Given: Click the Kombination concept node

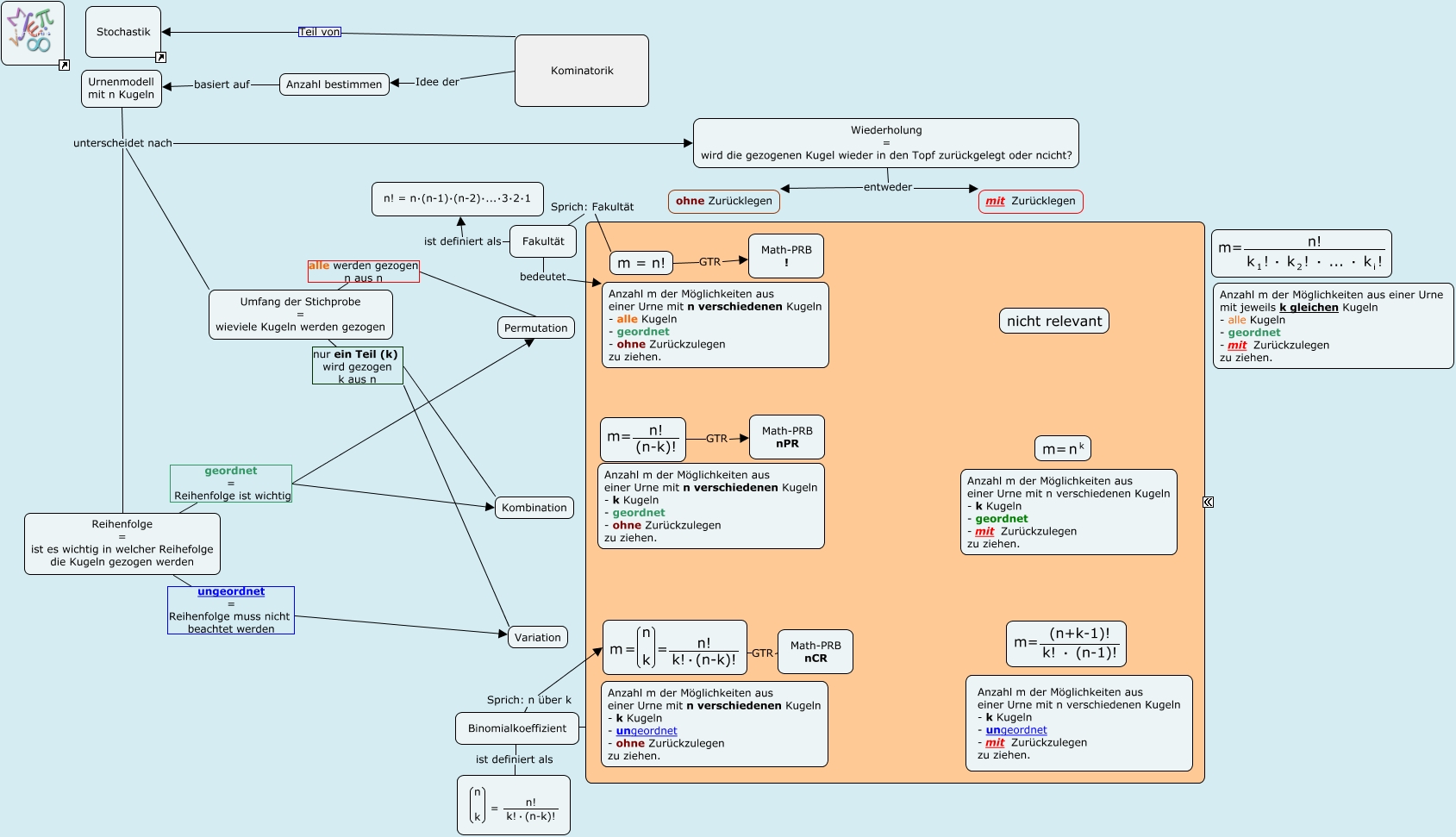Looking at the screenshot, I should click(x=534, y=508).
